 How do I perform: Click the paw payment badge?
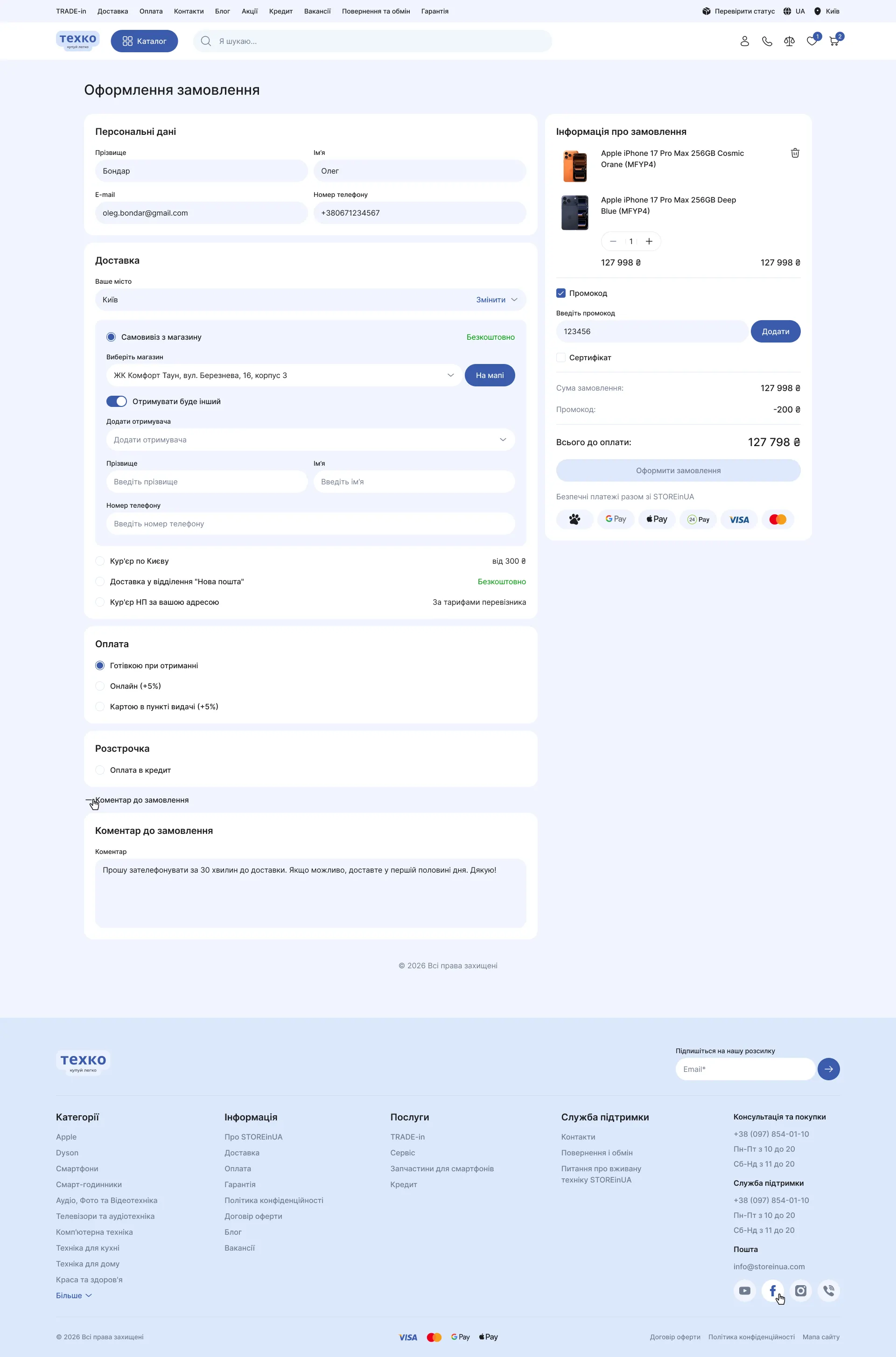tap(574, 519)
